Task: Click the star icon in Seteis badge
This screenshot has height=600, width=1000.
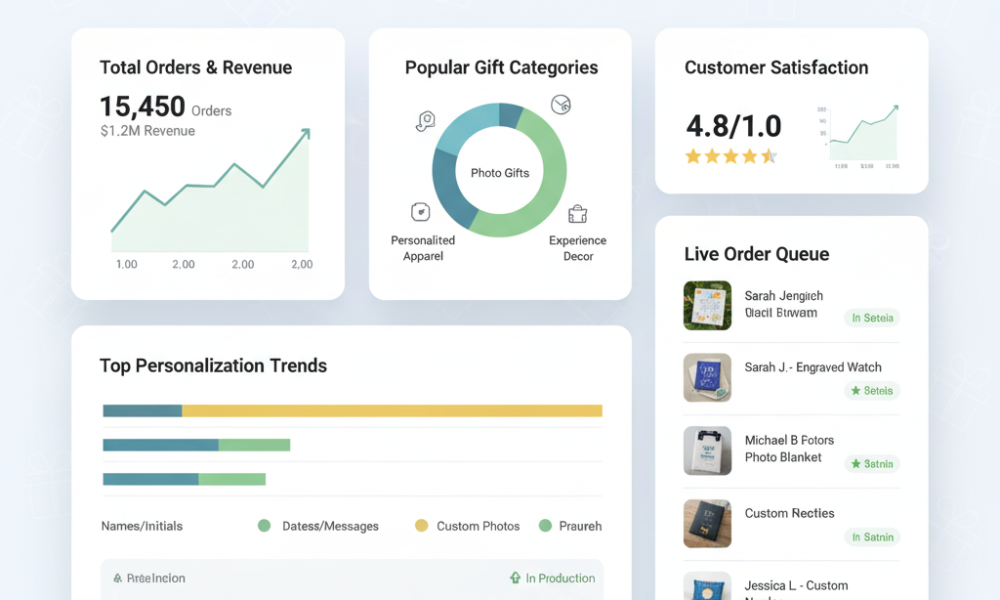Action: (x=856, y=390)
